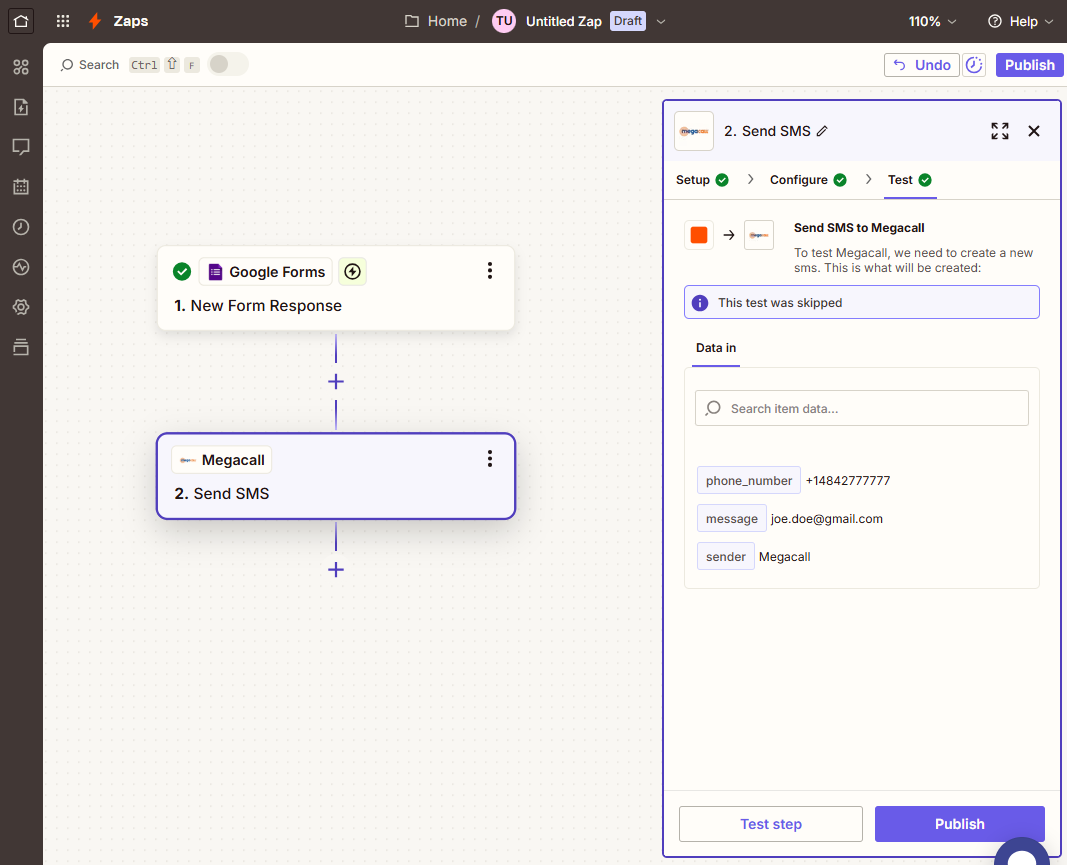Open Google Forms step three-dot menu
1067x865 pixels.
pyautogui.click(x=489, y=271)
